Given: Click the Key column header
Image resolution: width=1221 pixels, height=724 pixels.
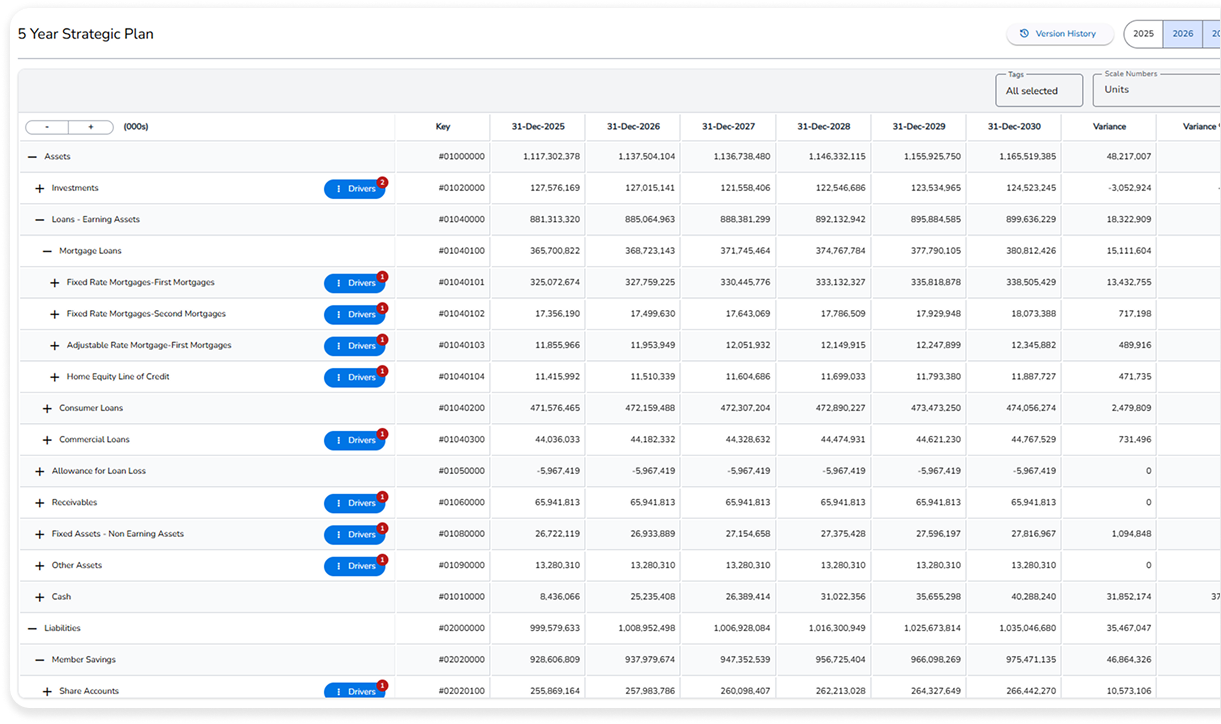Looking at the screenshot, I should pos(443,127).
